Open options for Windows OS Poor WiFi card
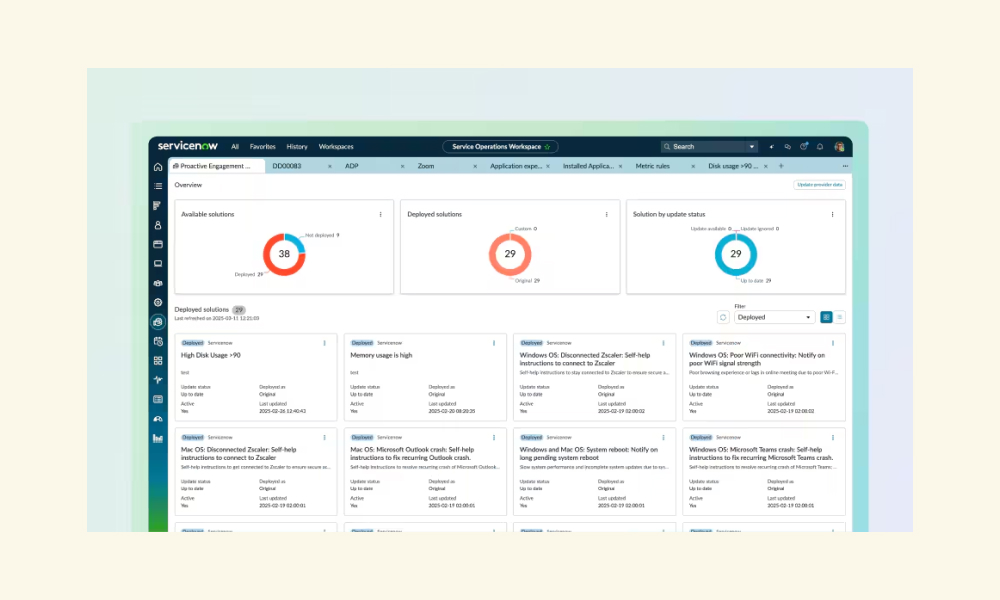The width and height of the screenshot is (1000, 600). tap(833, 343)
